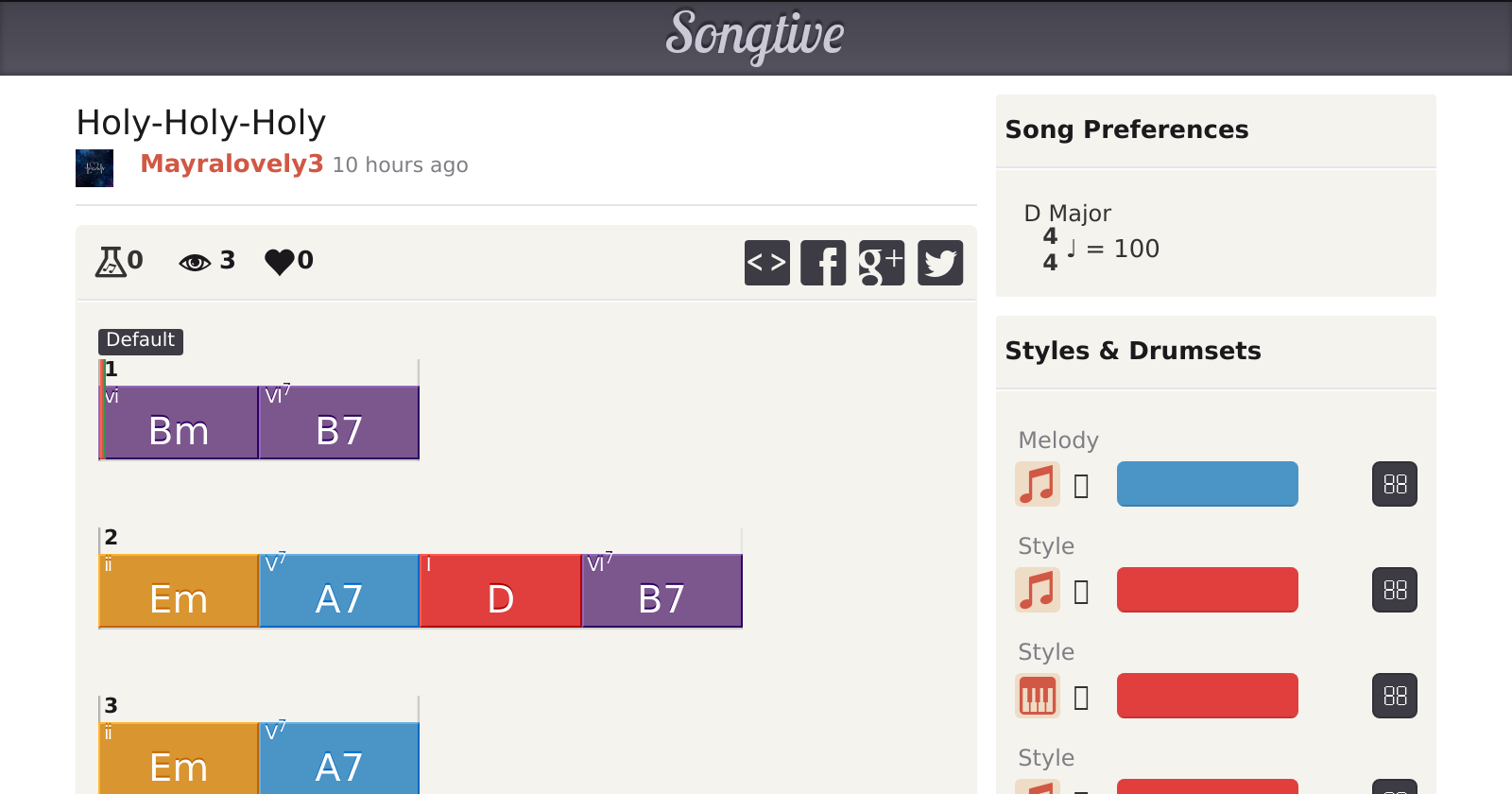Screen dimensions: 1512x794
Task: Click the remix flask icon
Action: click(111, 261)
